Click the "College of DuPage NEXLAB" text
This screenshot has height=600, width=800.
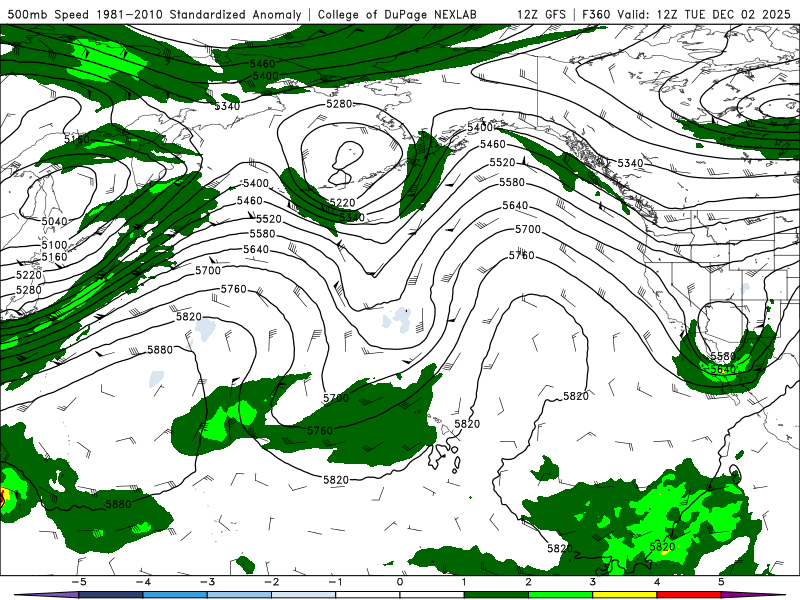point(397,14)
